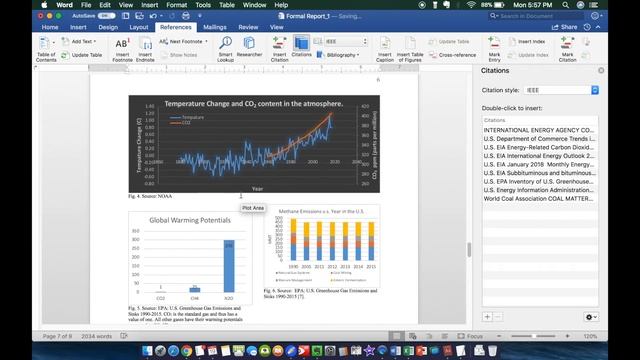Open Smart Lookup
640x360 pixels.
click(225, 49)
